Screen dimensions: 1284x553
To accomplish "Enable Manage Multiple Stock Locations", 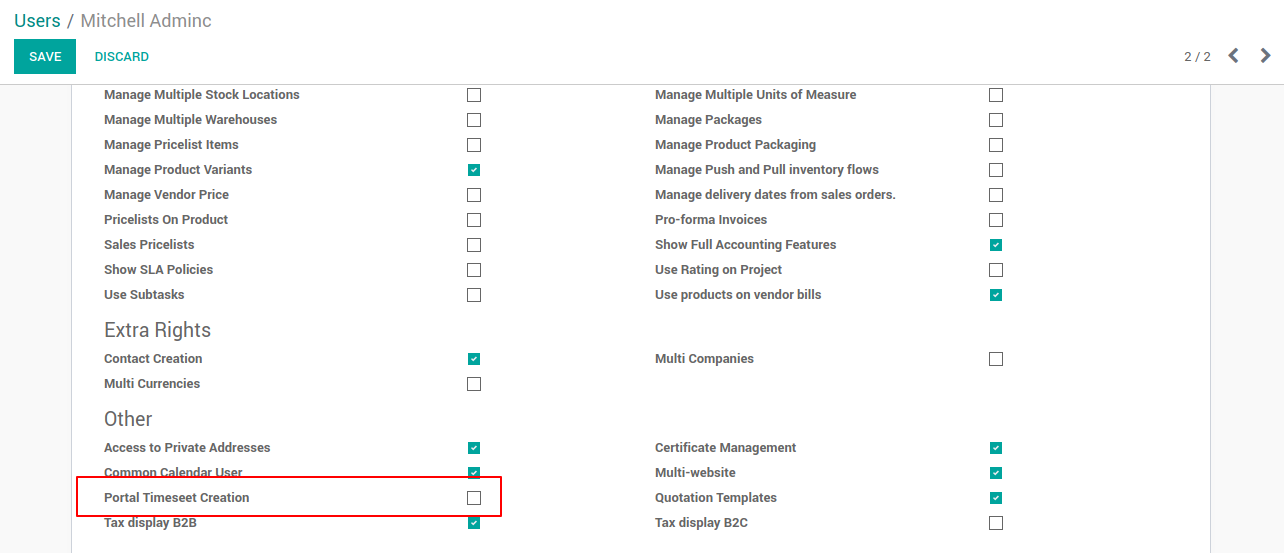I will tap(474, 95).
